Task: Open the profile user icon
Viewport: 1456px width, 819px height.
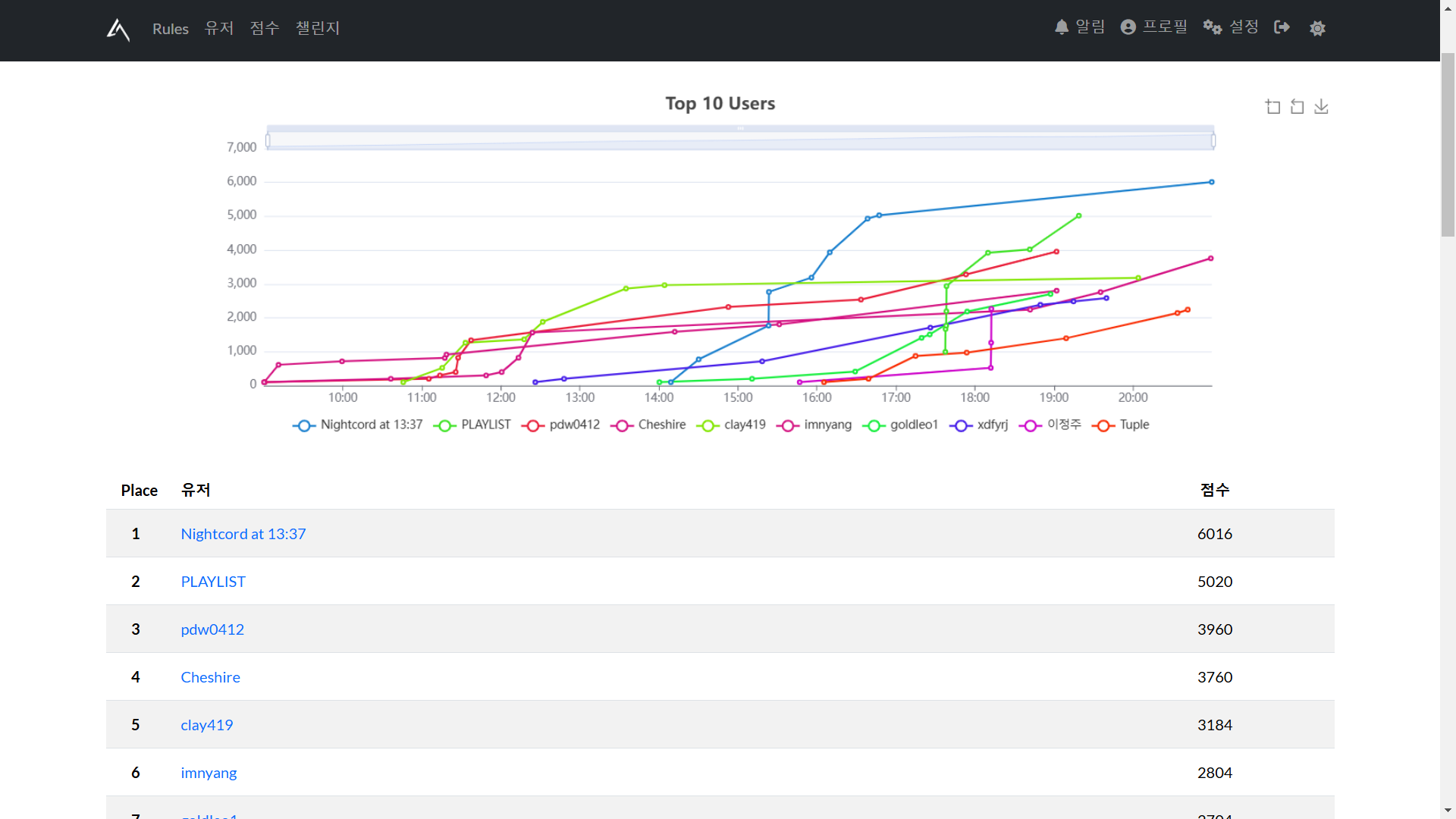Action: [1128, 27]
